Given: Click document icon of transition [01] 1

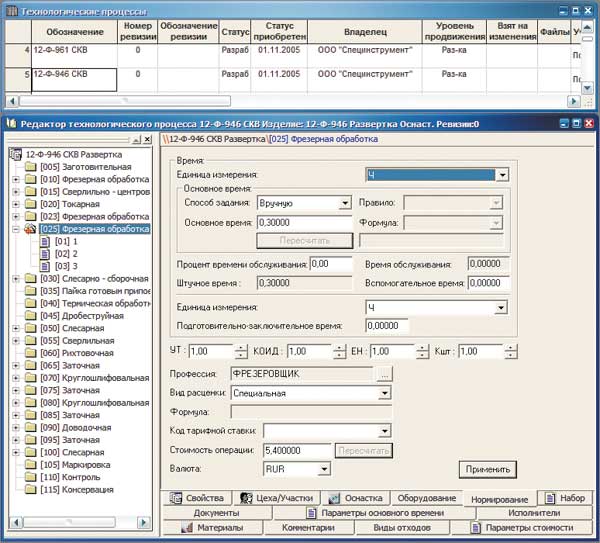Looking at the screenshot, I should click(x=45, y=241).
